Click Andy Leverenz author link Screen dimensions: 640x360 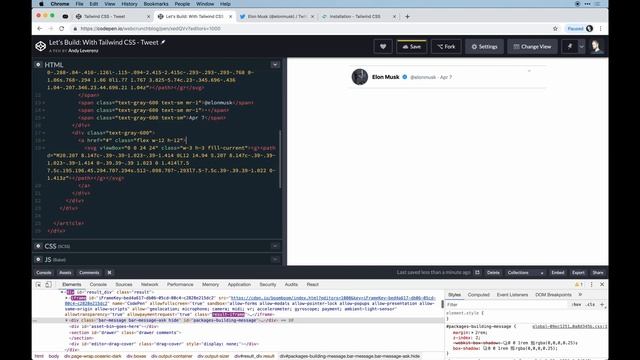(83, 51)
